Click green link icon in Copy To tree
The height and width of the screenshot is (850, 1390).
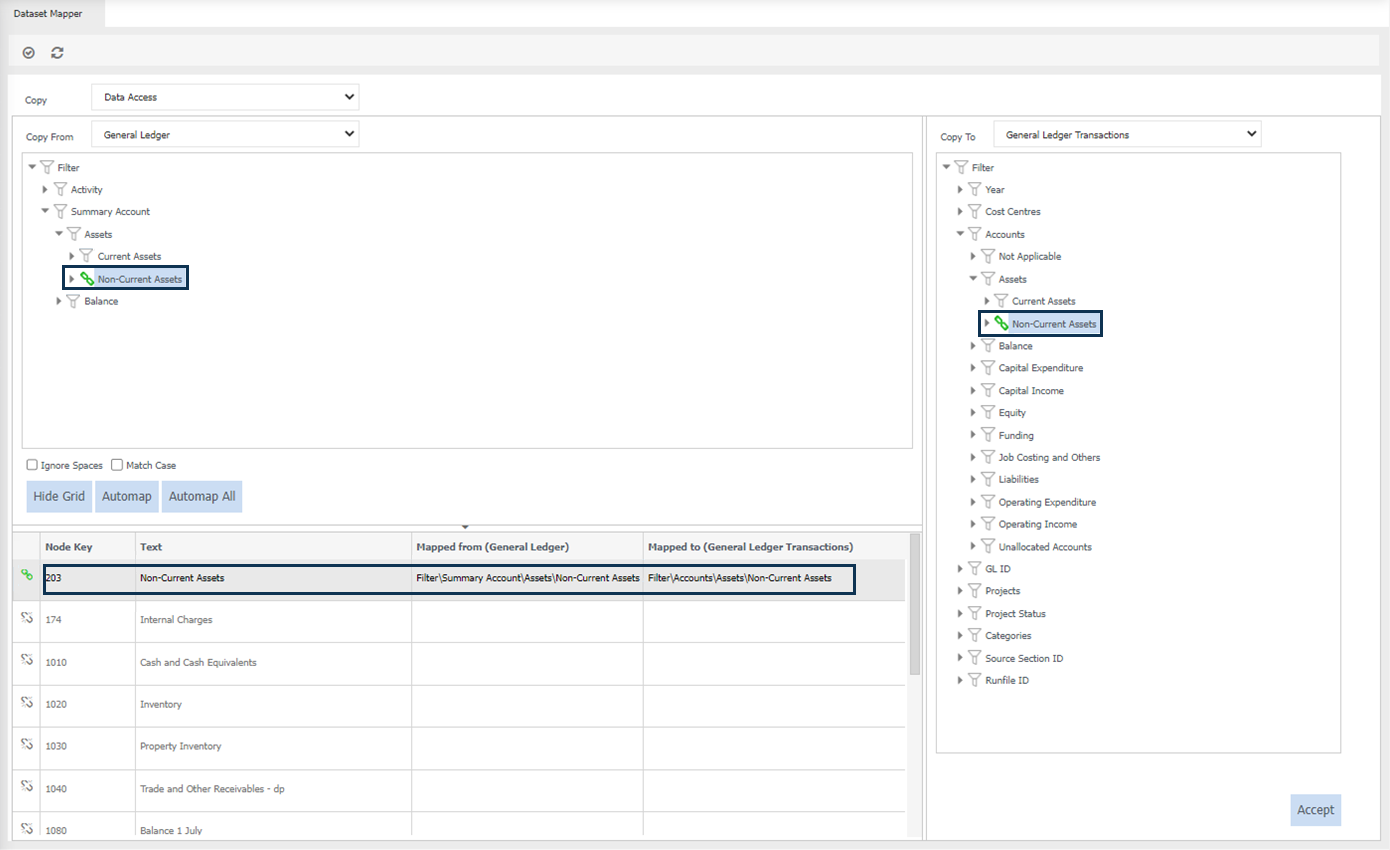1001,323
